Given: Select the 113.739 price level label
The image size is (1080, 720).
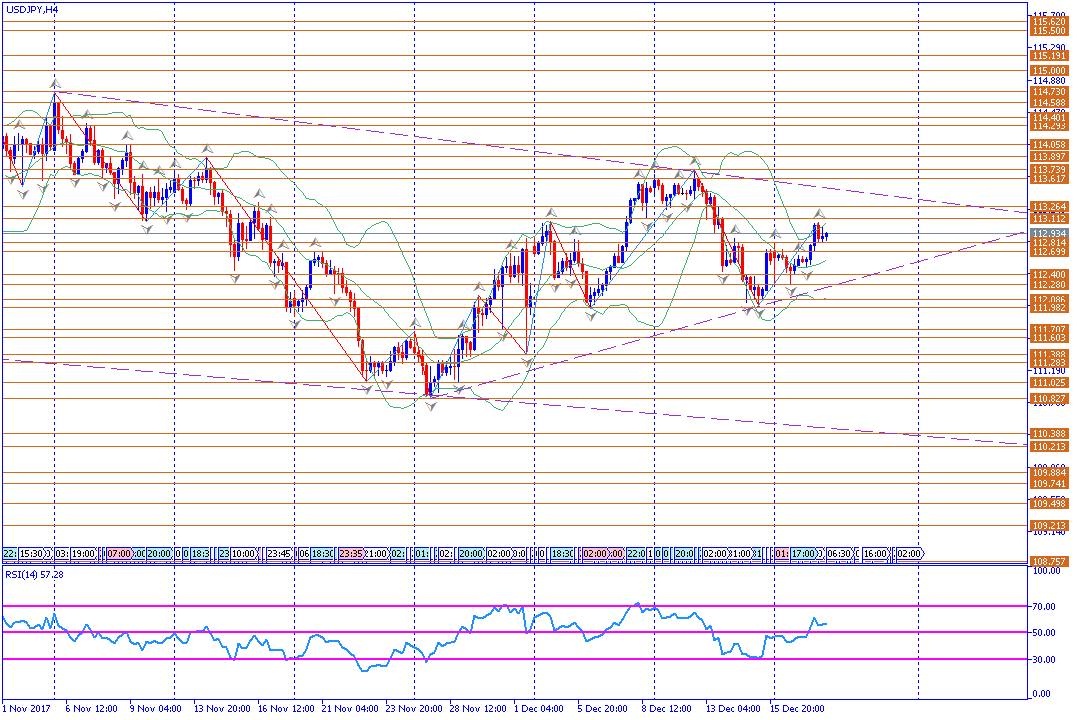Looking at the screenshot, I should click(1049, 169).
